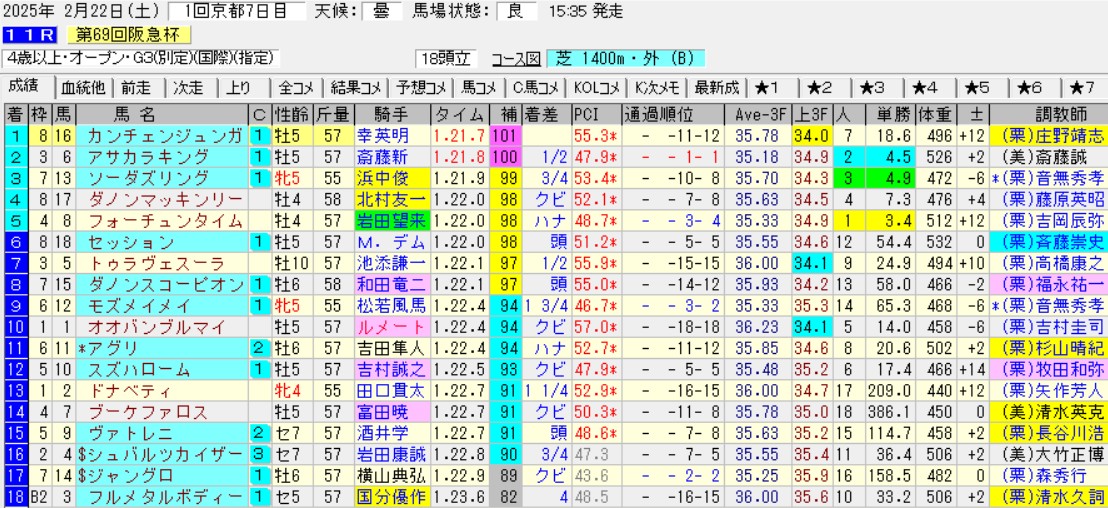Open horse カンチェンジュンガ
The image size is (1108, 508).
coord(163,135)
